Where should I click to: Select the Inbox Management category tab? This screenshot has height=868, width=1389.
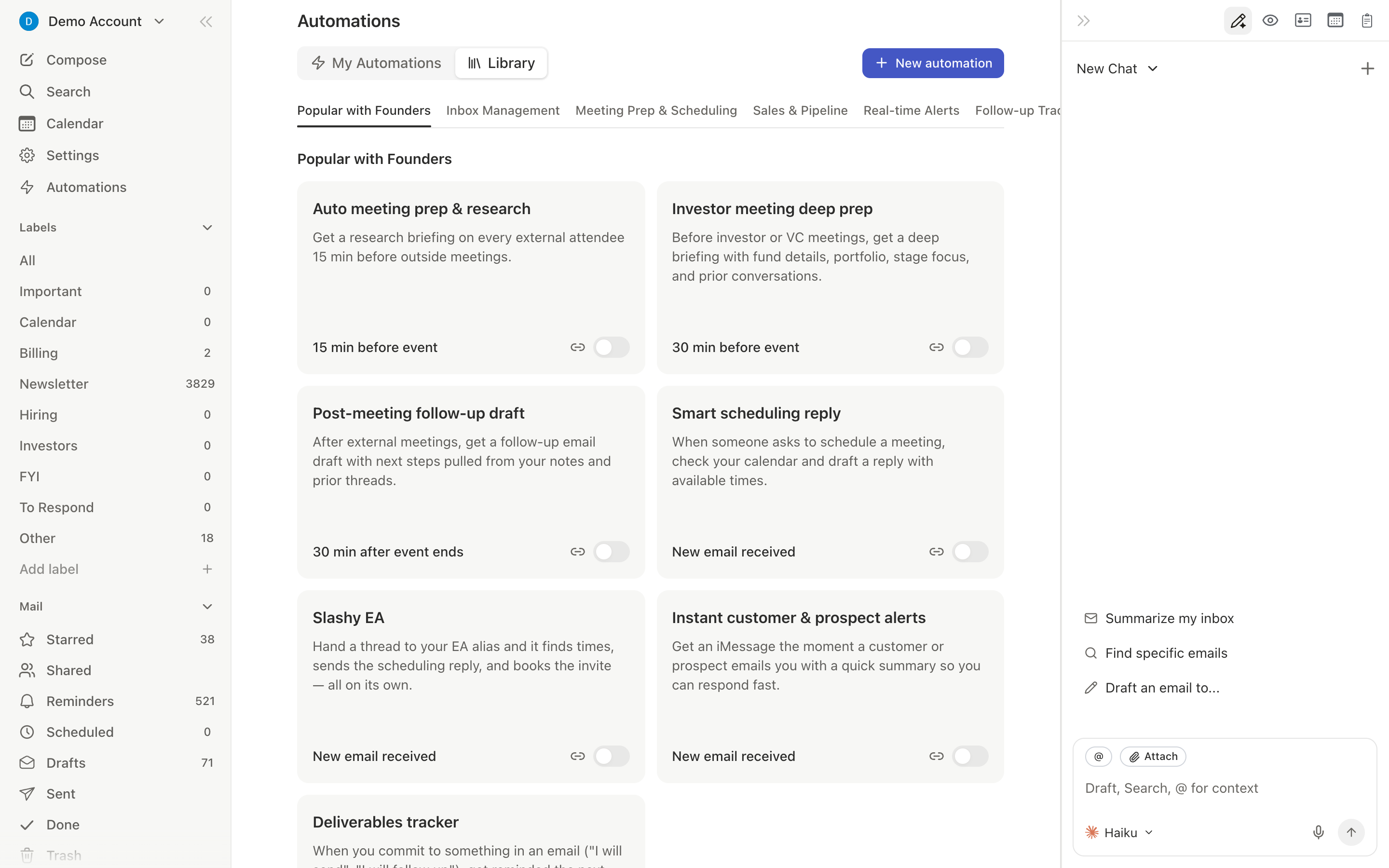[503, 110]
